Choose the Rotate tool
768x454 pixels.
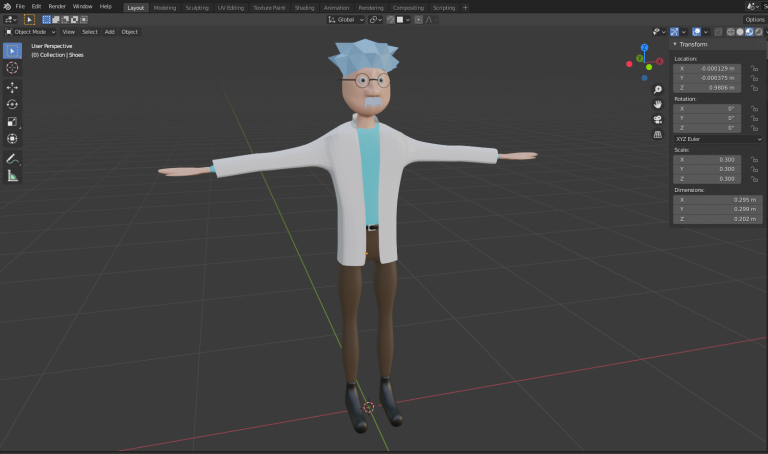click(12, 104)
